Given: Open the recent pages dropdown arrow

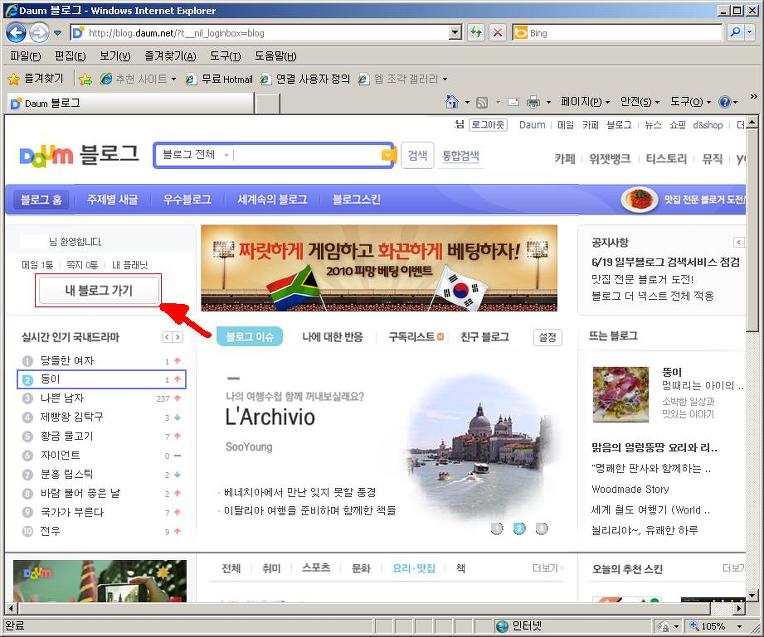Looking at the screenshot, I should [57, 33].
